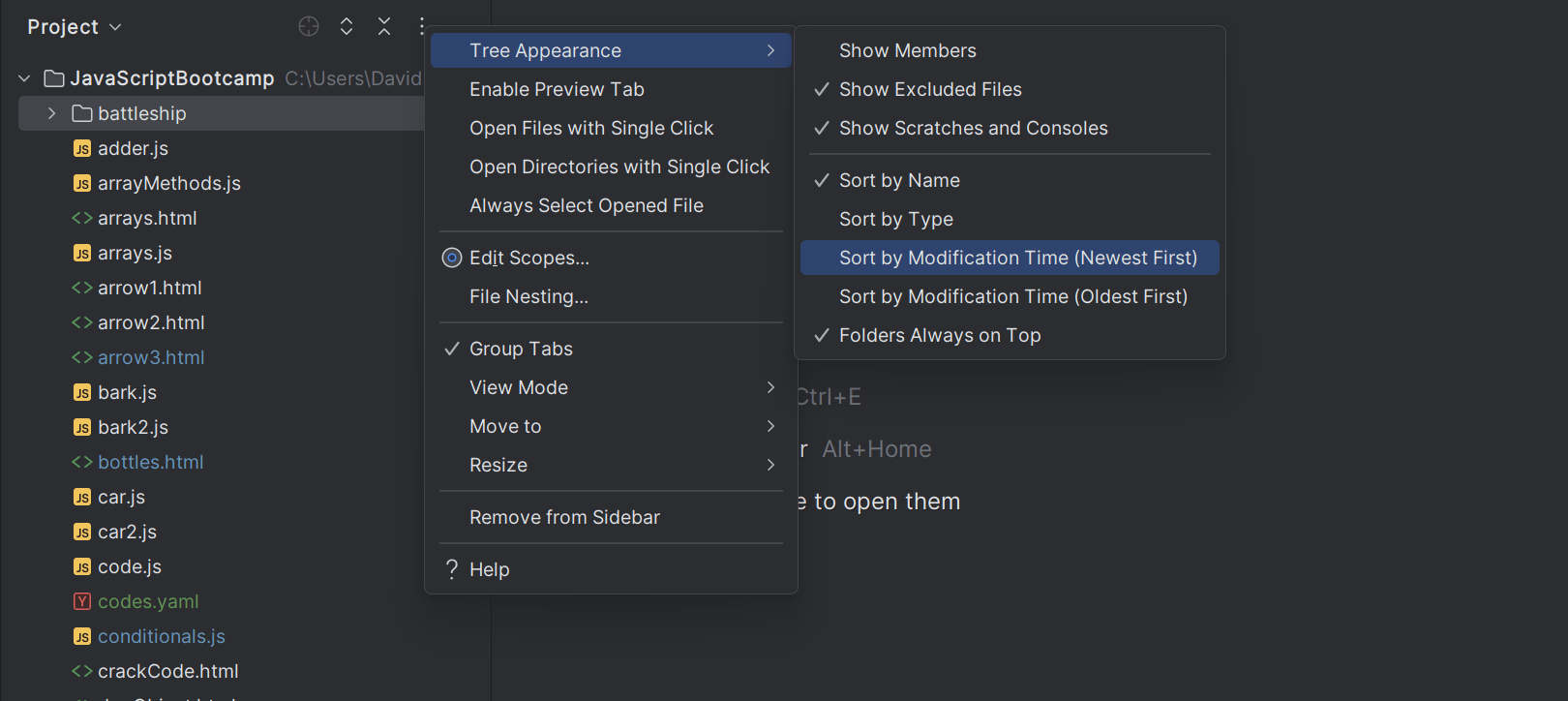Click the HTML icon beside arrays.html

[x=82, y=218]
